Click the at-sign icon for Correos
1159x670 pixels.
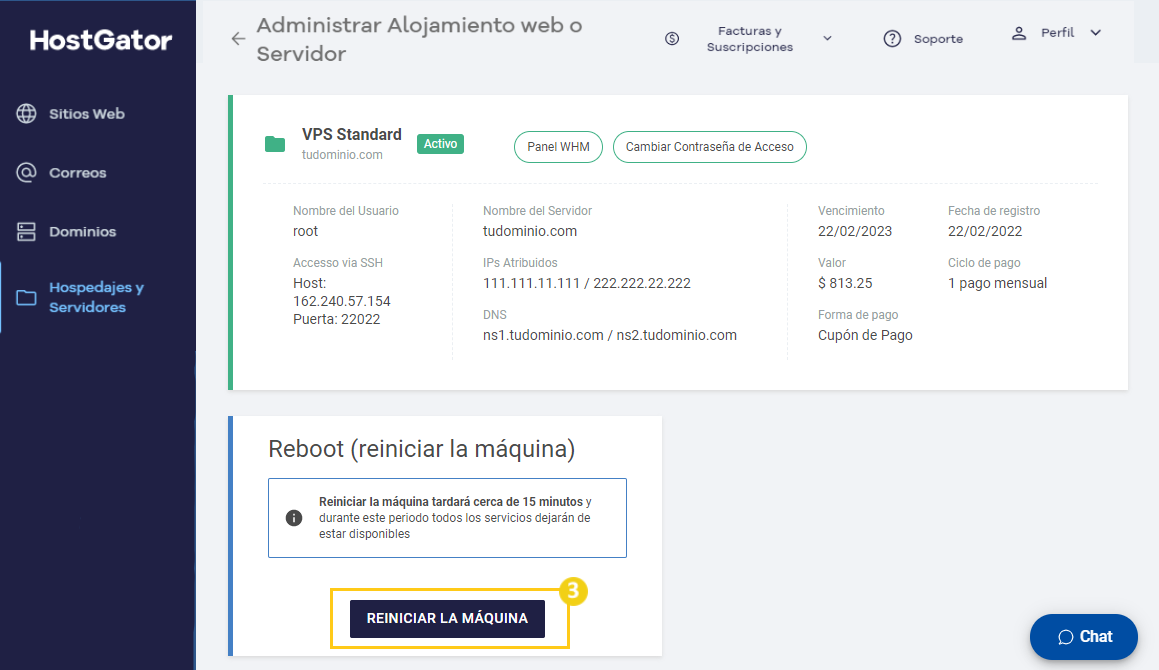27,172
